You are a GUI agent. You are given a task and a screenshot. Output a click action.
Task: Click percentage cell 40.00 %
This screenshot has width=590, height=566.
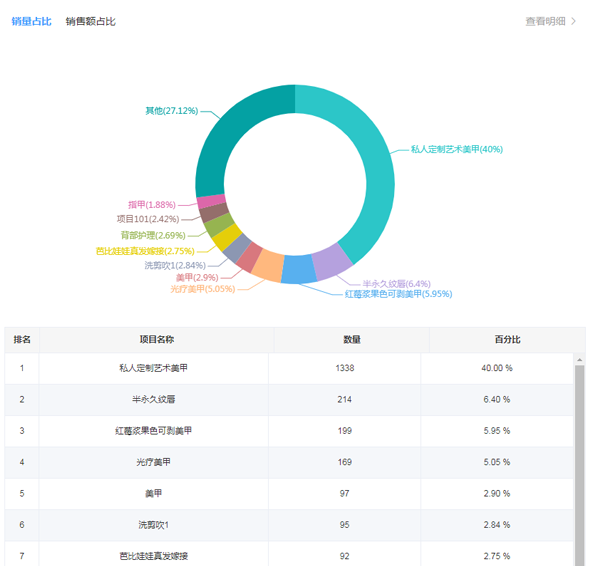click(x=497, y=368)
